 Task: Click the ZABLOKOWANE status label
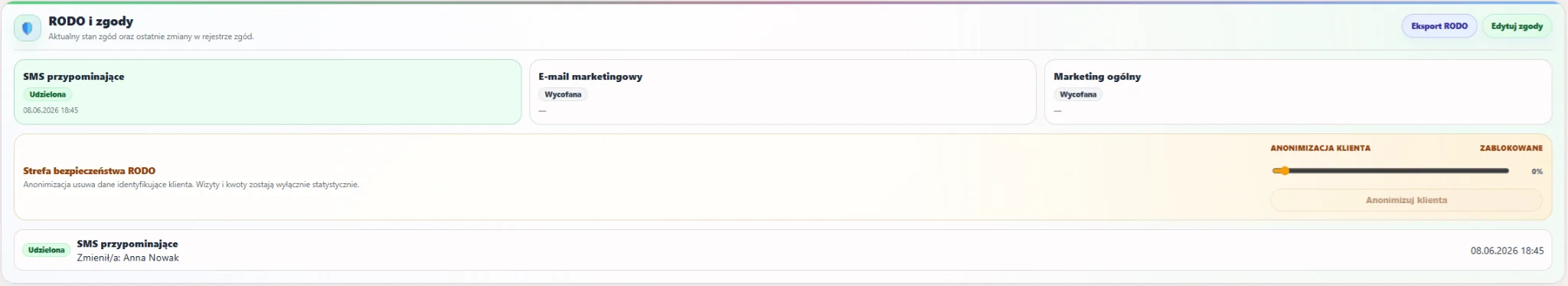click(1511, 148)
